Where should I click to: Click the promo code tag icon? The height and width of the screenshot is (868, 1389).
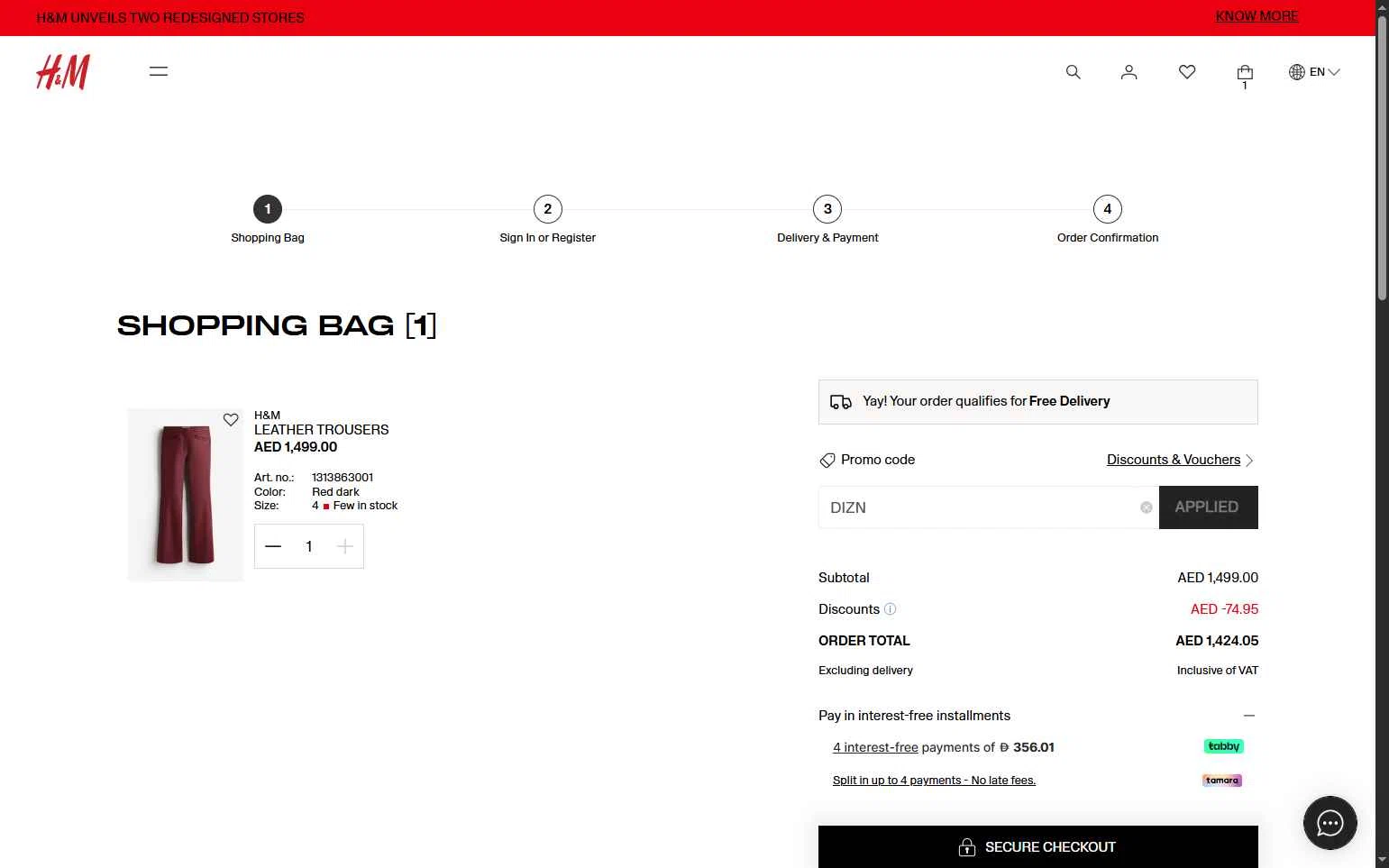tap(827, 461)
